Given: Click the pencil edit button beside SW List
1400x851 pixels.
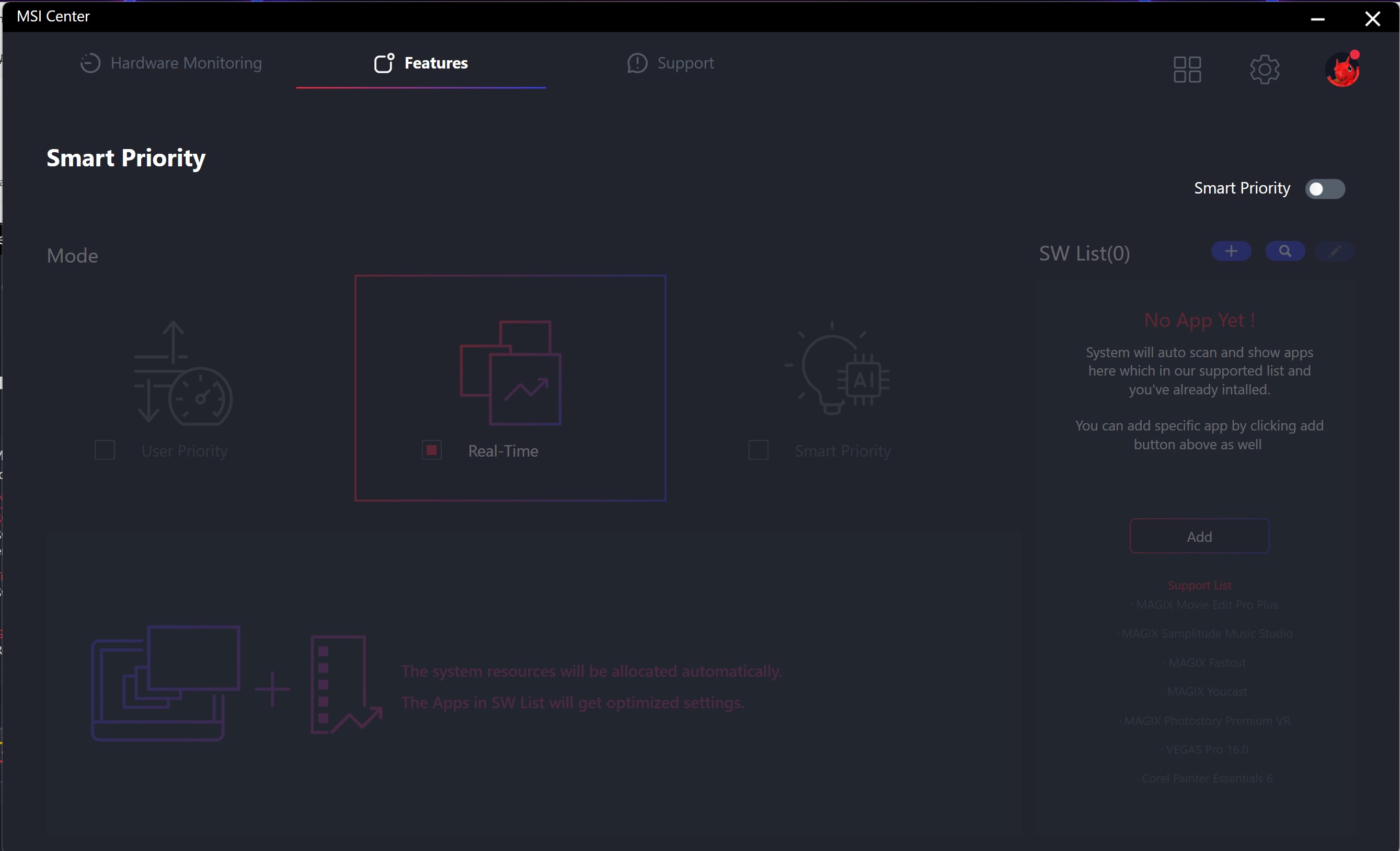Looking at the screenshot, I should (x=1335, y=251).
